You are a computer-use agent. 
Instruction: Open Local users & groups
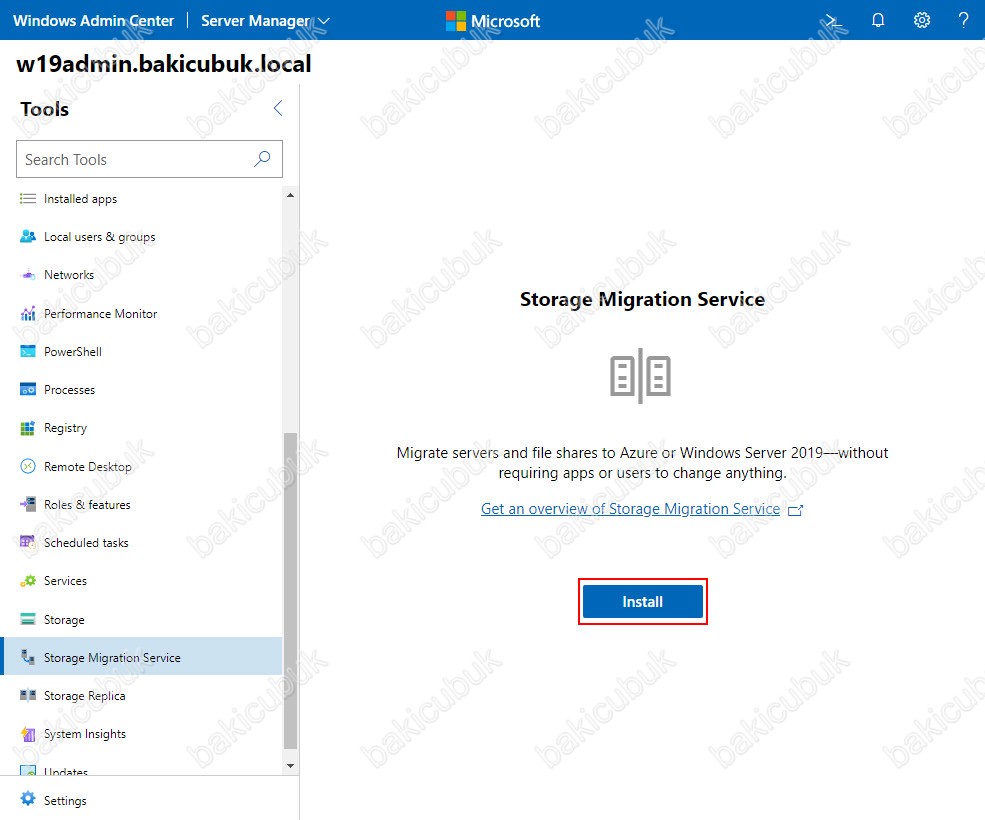click(99, 237)
